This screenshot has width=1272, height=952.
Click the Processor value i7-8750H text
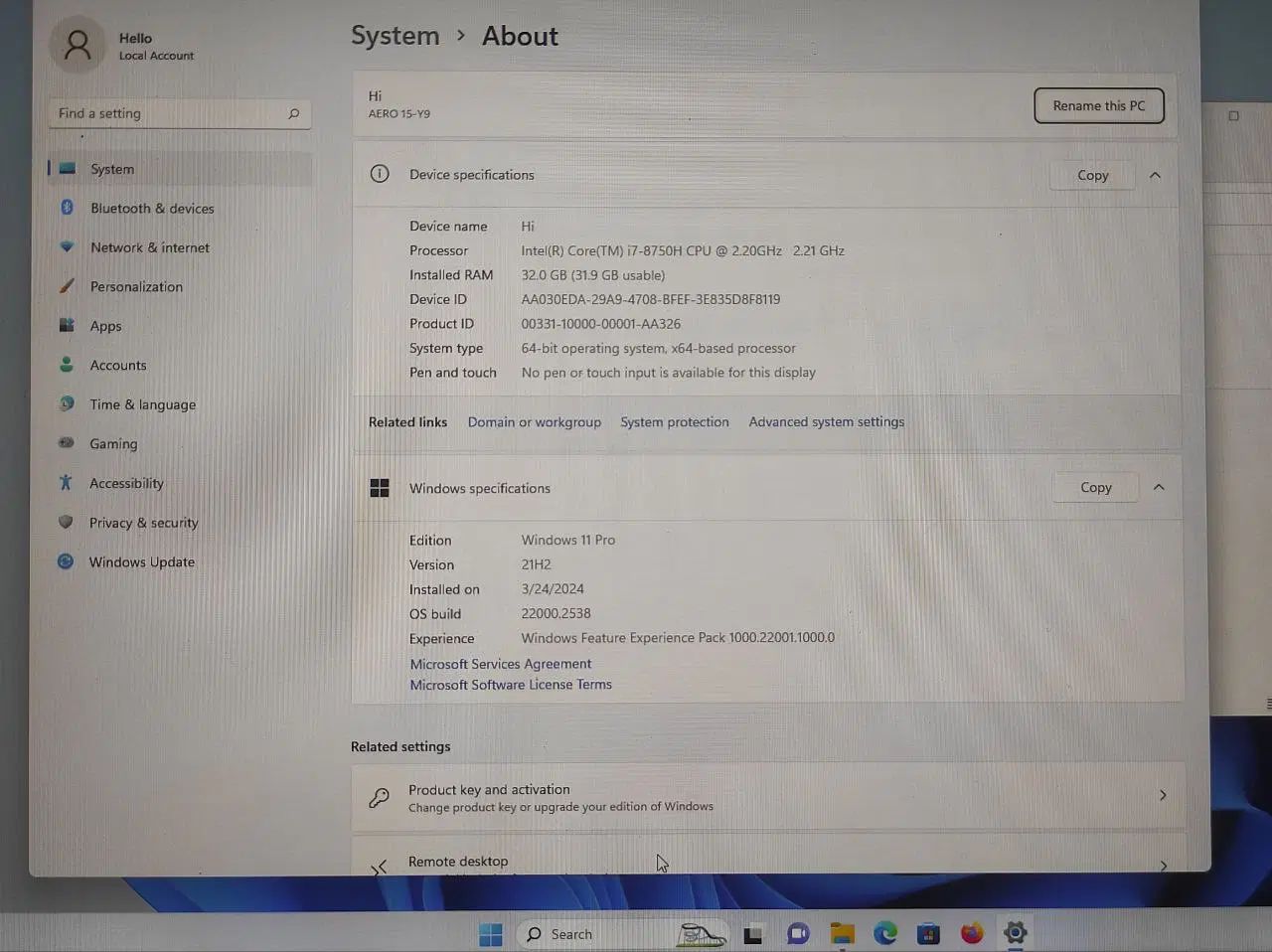pos(683,250)
